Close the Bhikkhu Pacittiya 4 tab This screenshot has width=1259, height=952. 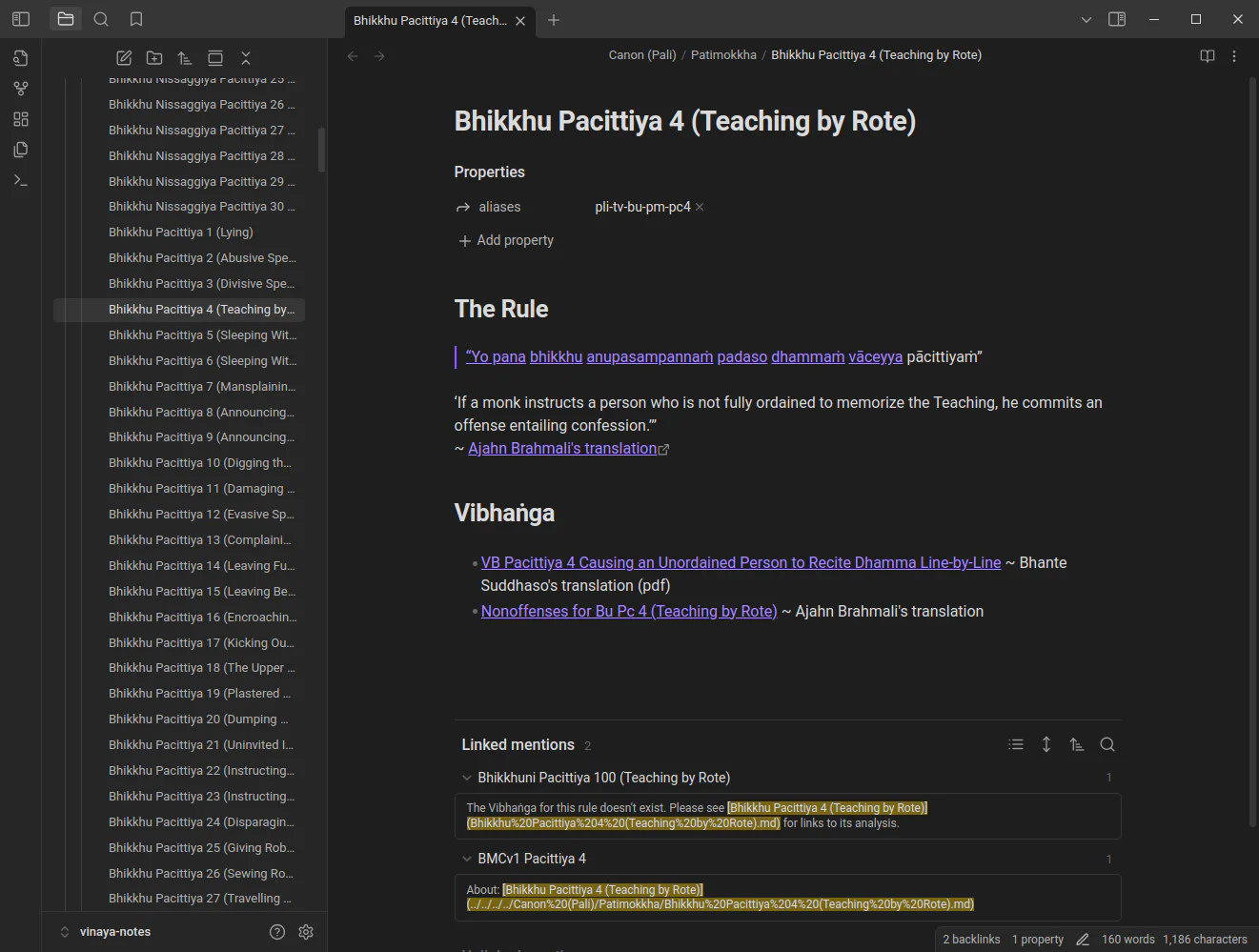[x=520, y=21]
